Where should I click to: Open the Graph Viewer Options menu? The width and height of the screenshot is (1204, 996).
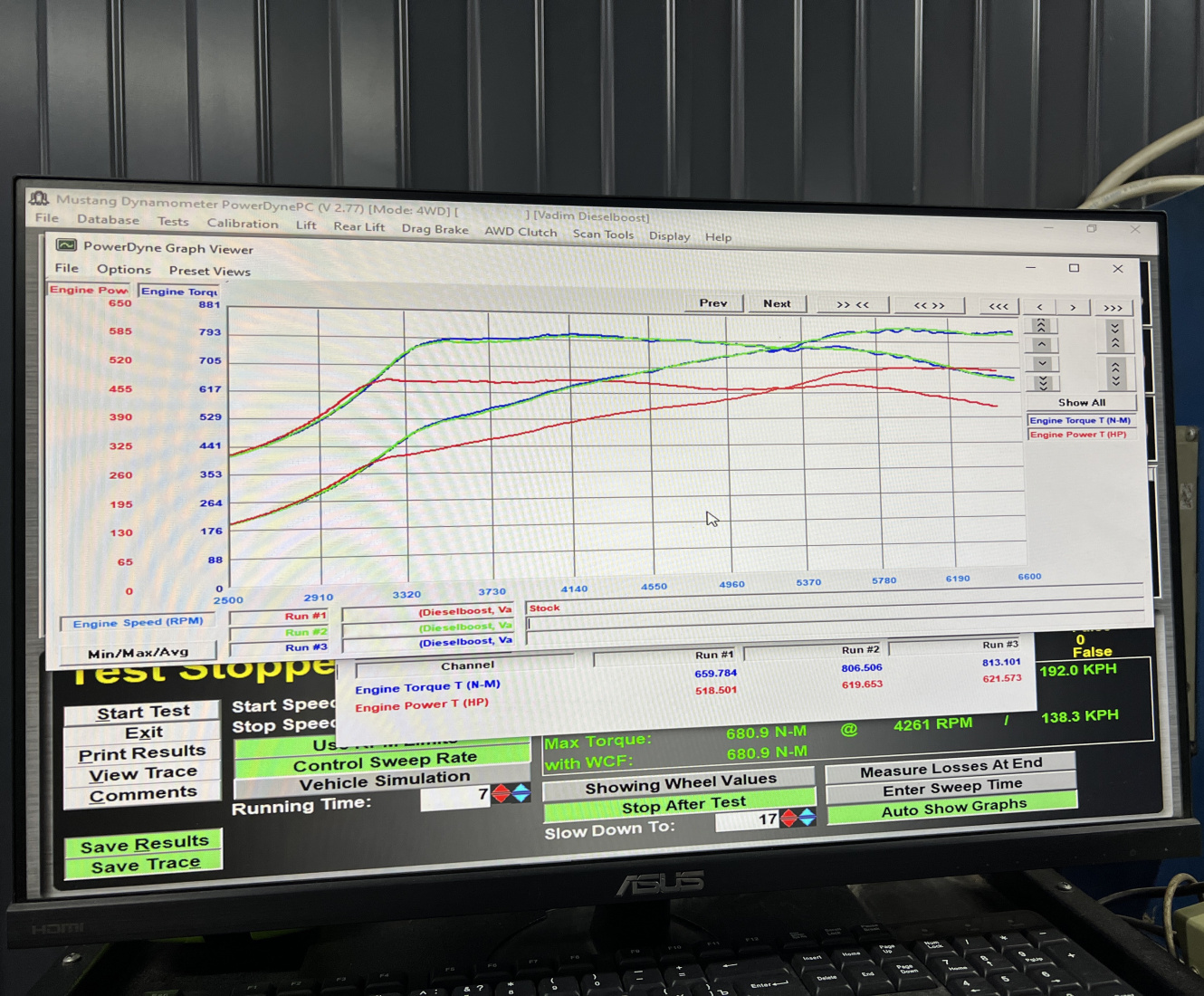pyautogui.click(x=124, y=269)
